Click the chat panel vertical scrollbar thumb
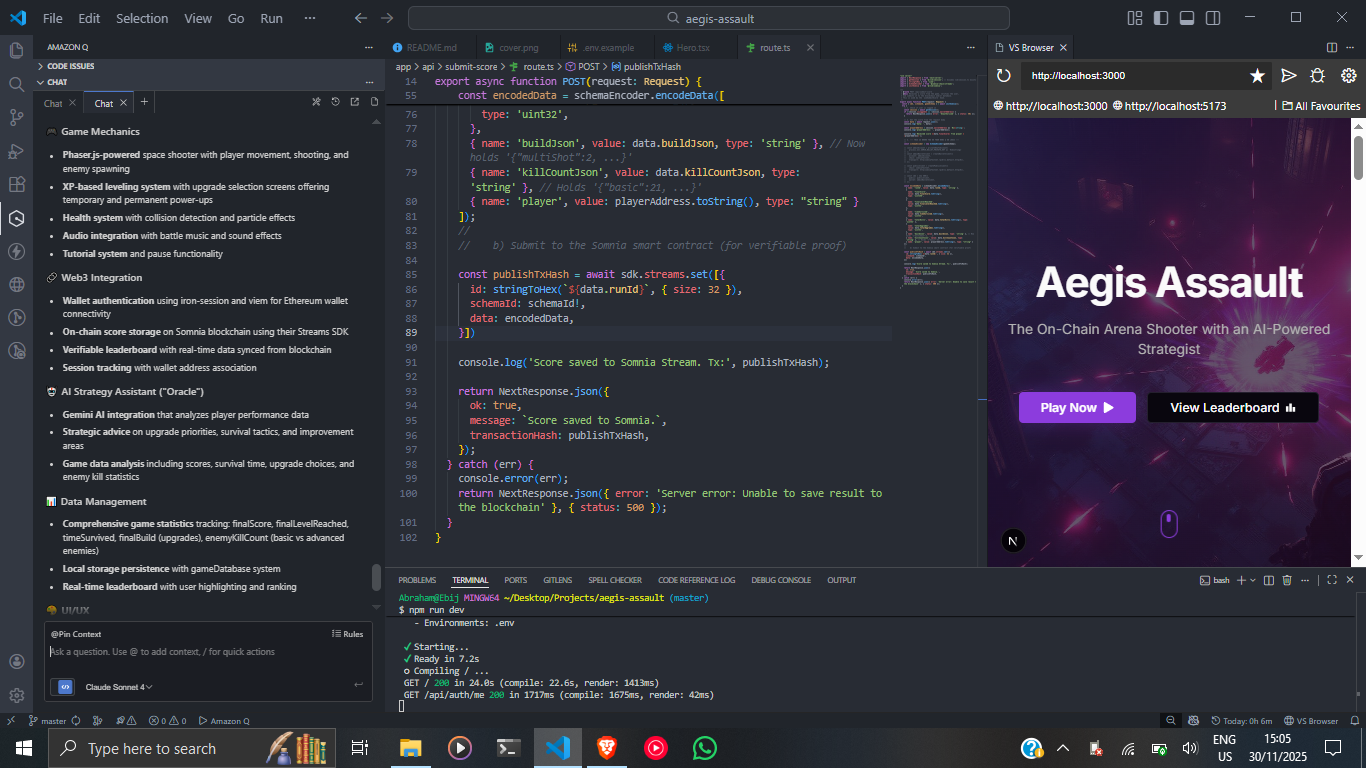The width and height of the screenshot is (1366, 768). click(376, 578)
